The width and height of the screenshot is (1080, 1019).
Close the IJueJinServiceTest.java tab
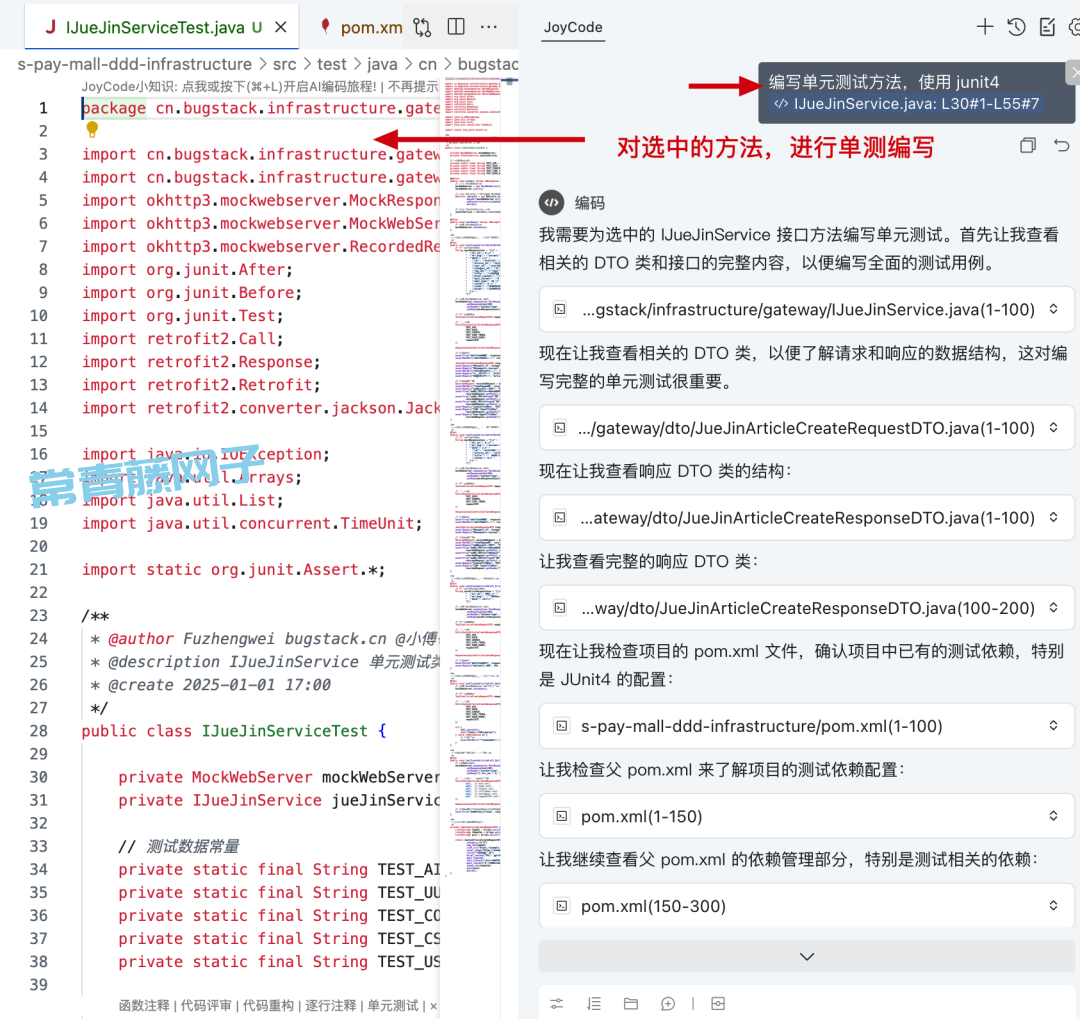click(281, 27)
